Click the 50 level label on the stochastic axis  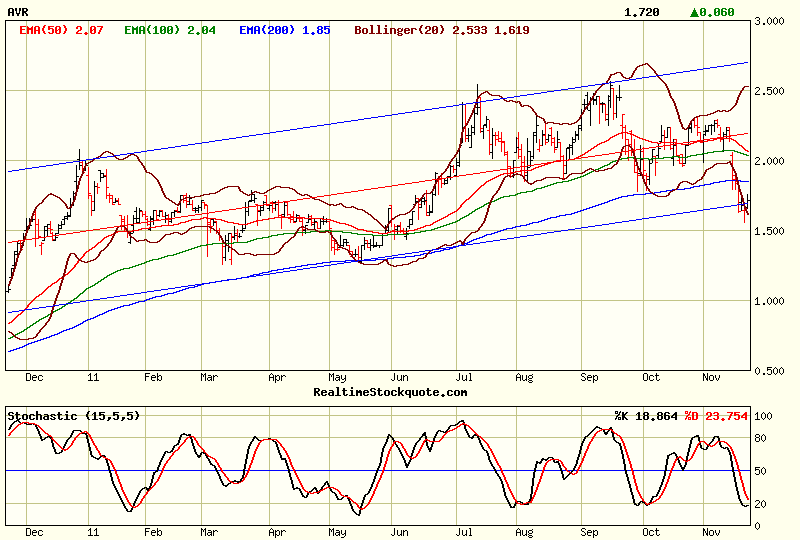click(762, 470)
